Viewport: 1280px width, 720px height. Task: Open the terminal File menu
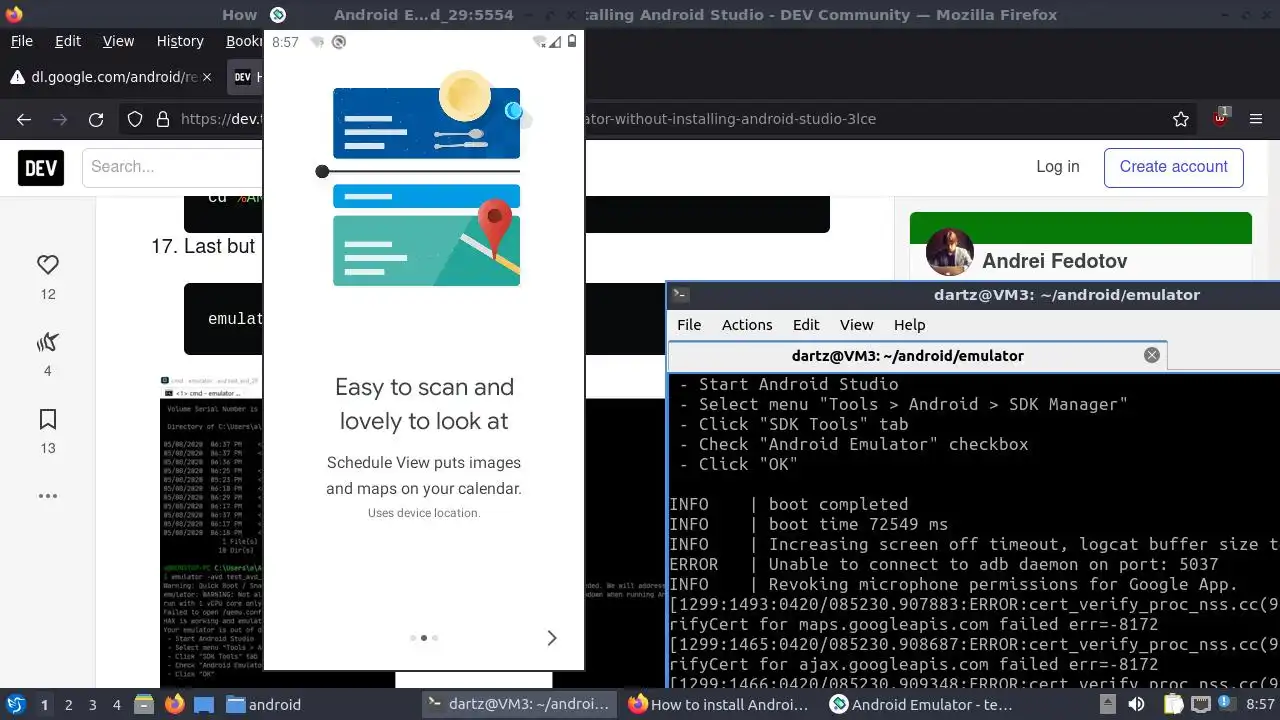click(689, 325)
